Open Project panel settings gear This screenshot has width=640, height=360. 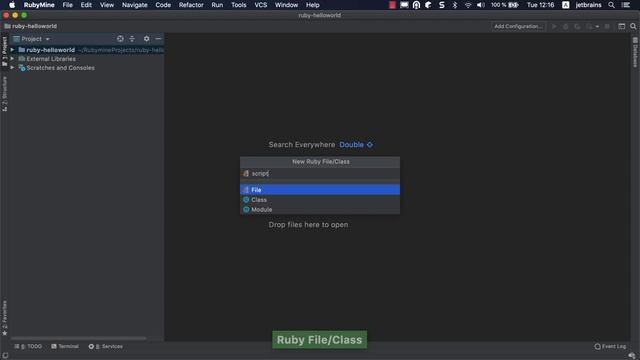(147, 39)
